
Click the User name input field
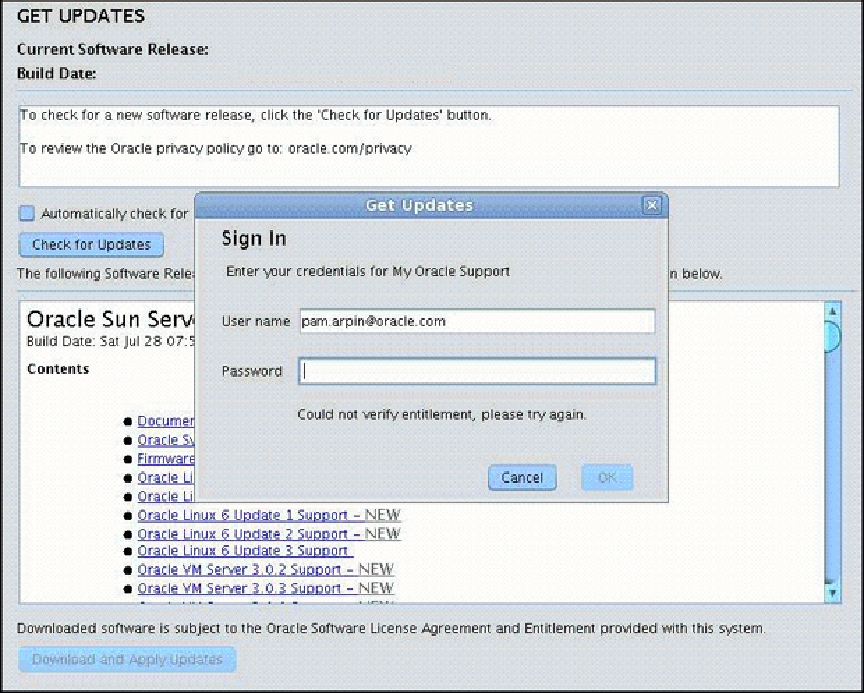pyautogui.click(x=477, y=321)
